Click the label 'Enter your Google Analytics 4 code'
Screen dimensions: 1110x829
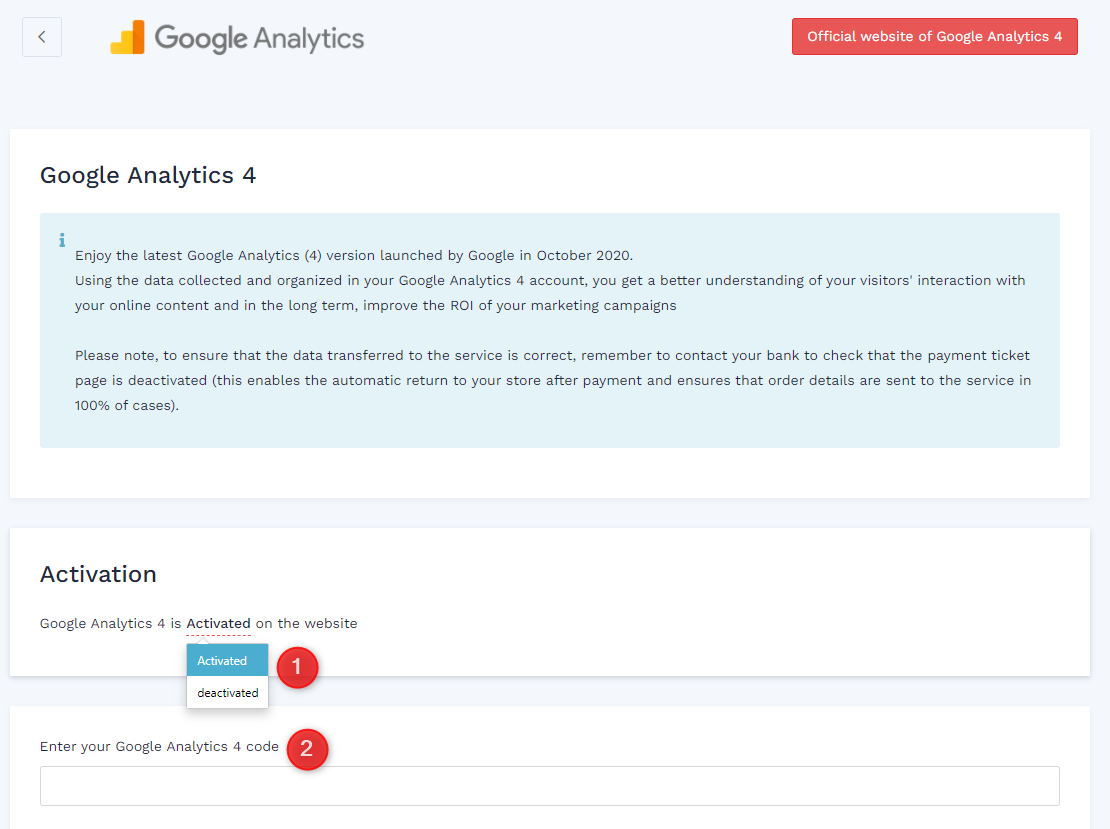pos(159,747)
